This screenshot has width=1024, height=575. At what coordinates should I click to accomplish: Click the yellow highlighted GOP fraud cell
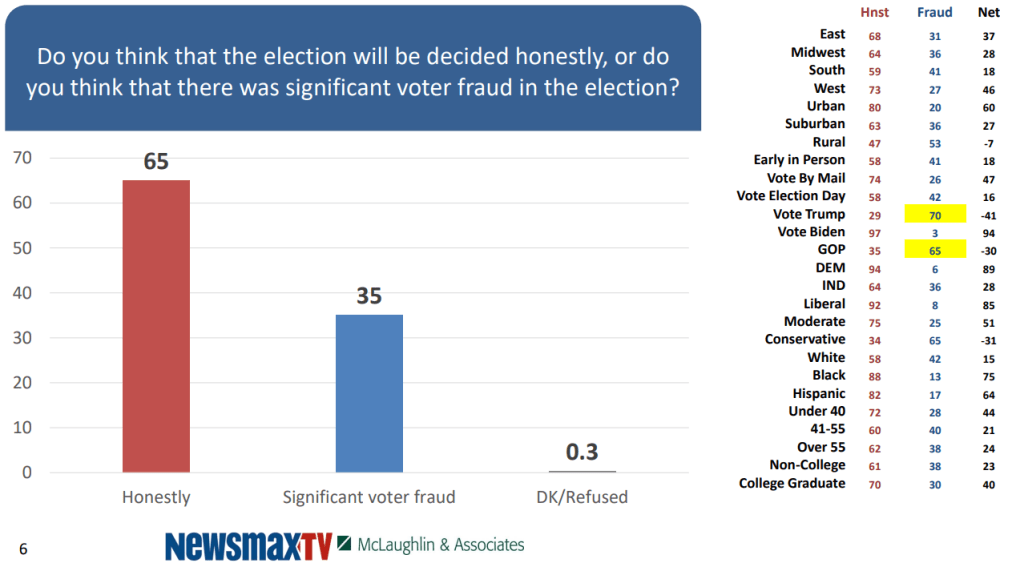pos(935,250)
